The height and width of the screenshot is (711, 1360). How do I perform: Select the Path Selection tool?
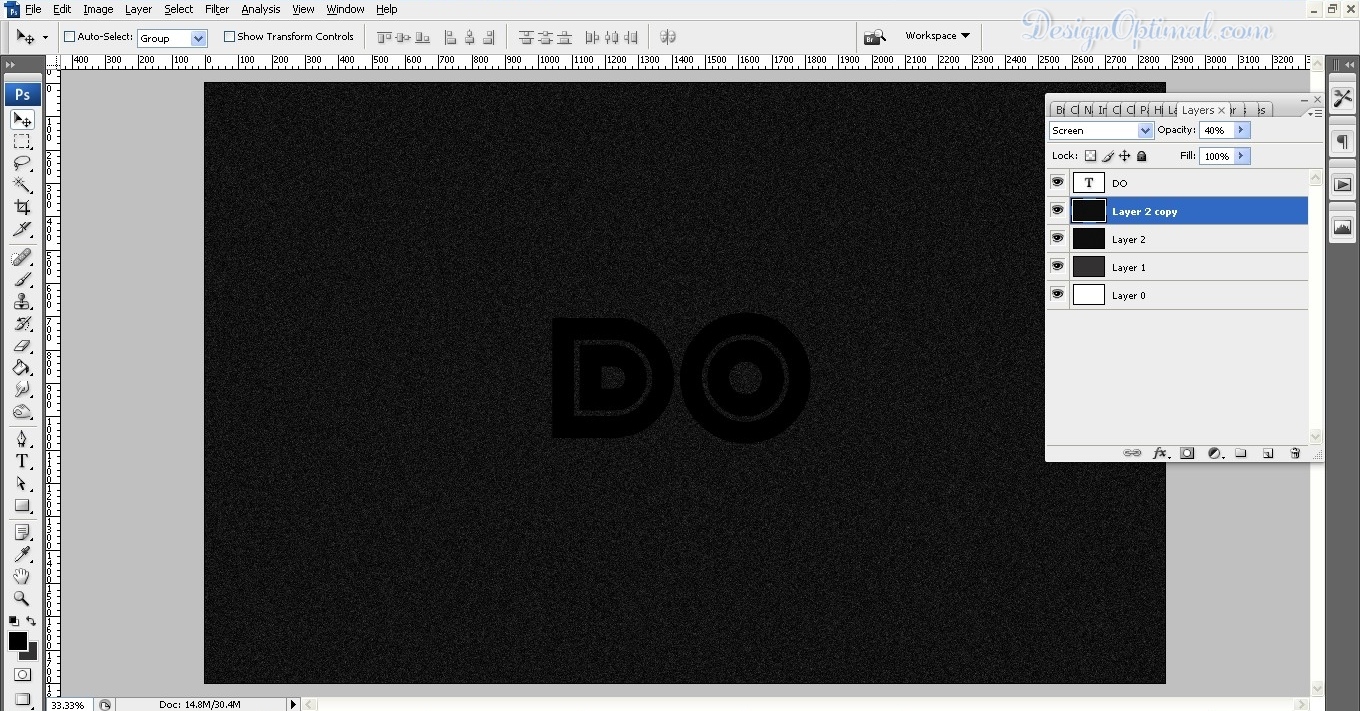click(x=22, y=484)
